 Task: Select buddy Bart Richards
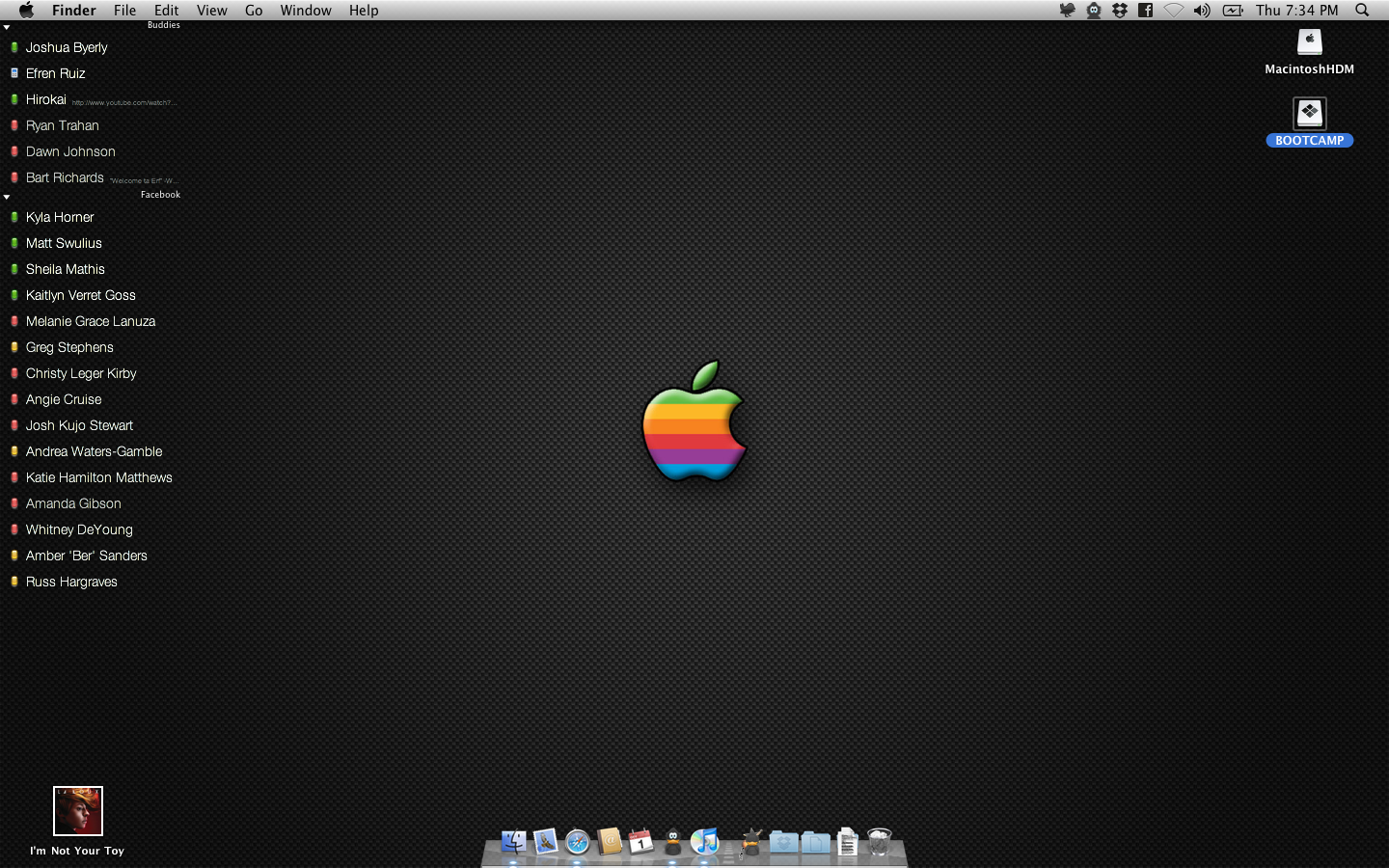tap(65, 177)
